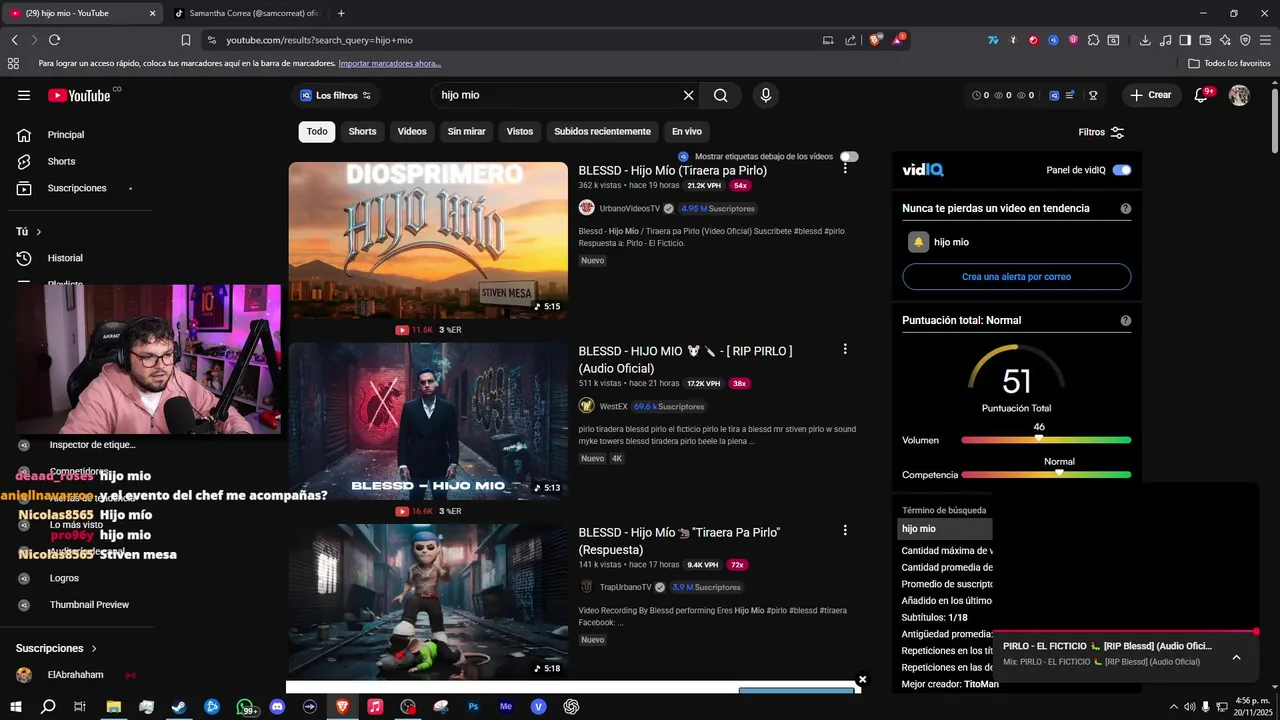Open options for Tiraera Pa Pirlo (Respuesta) video
The width and height of the screenshot is (1280, 720).
(845, 530)
